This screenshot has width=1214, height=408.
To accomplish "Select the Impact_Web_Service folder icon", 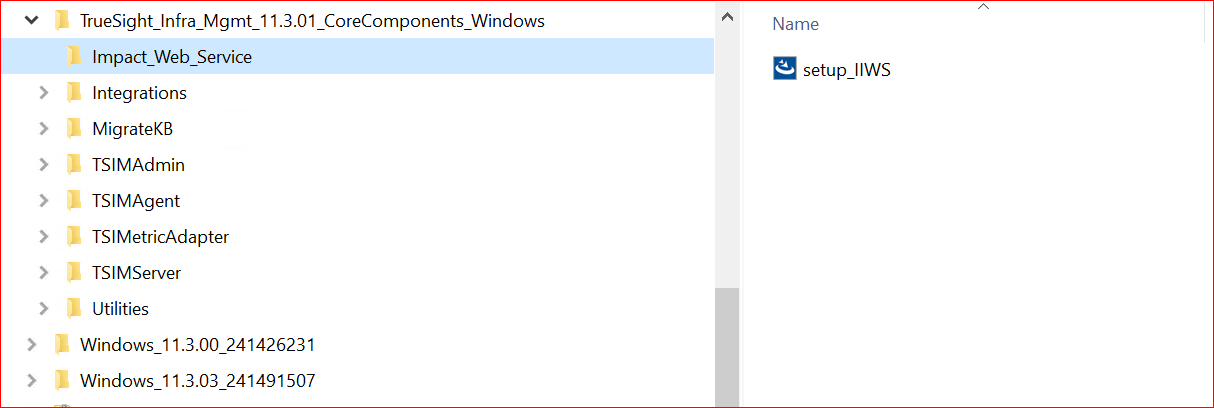I will [74, 57].
